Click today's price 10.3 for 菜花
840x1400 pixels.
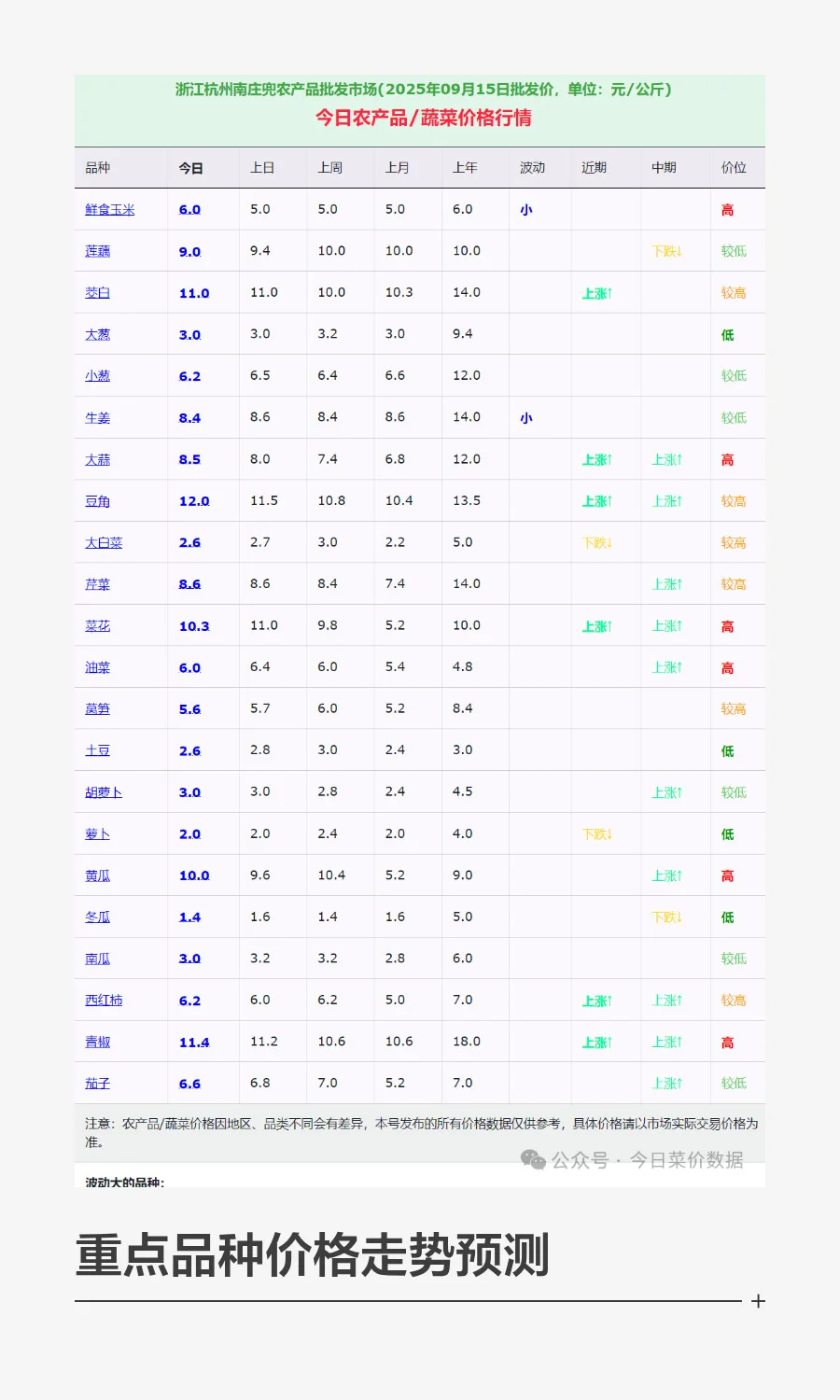coord(194,626)
